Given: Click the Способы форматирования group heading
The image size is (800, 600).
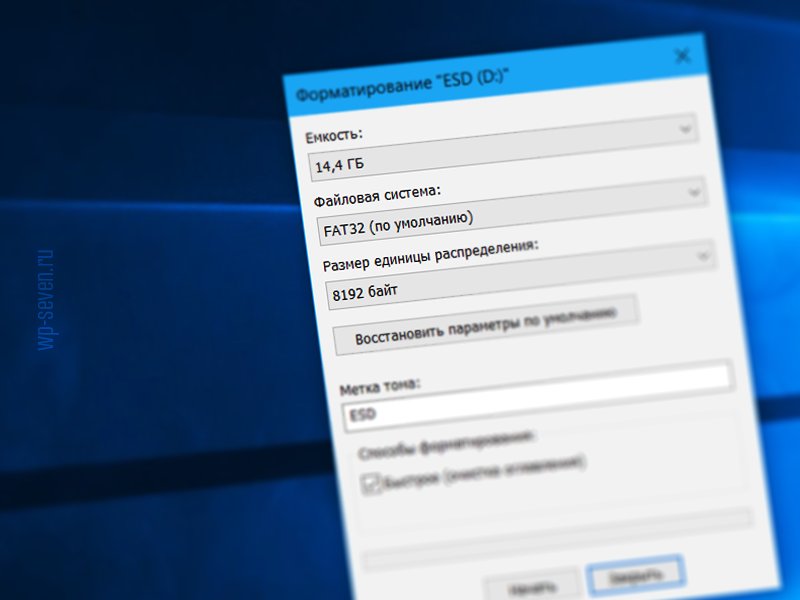Looking at the screenshot, I should point(446,445).
